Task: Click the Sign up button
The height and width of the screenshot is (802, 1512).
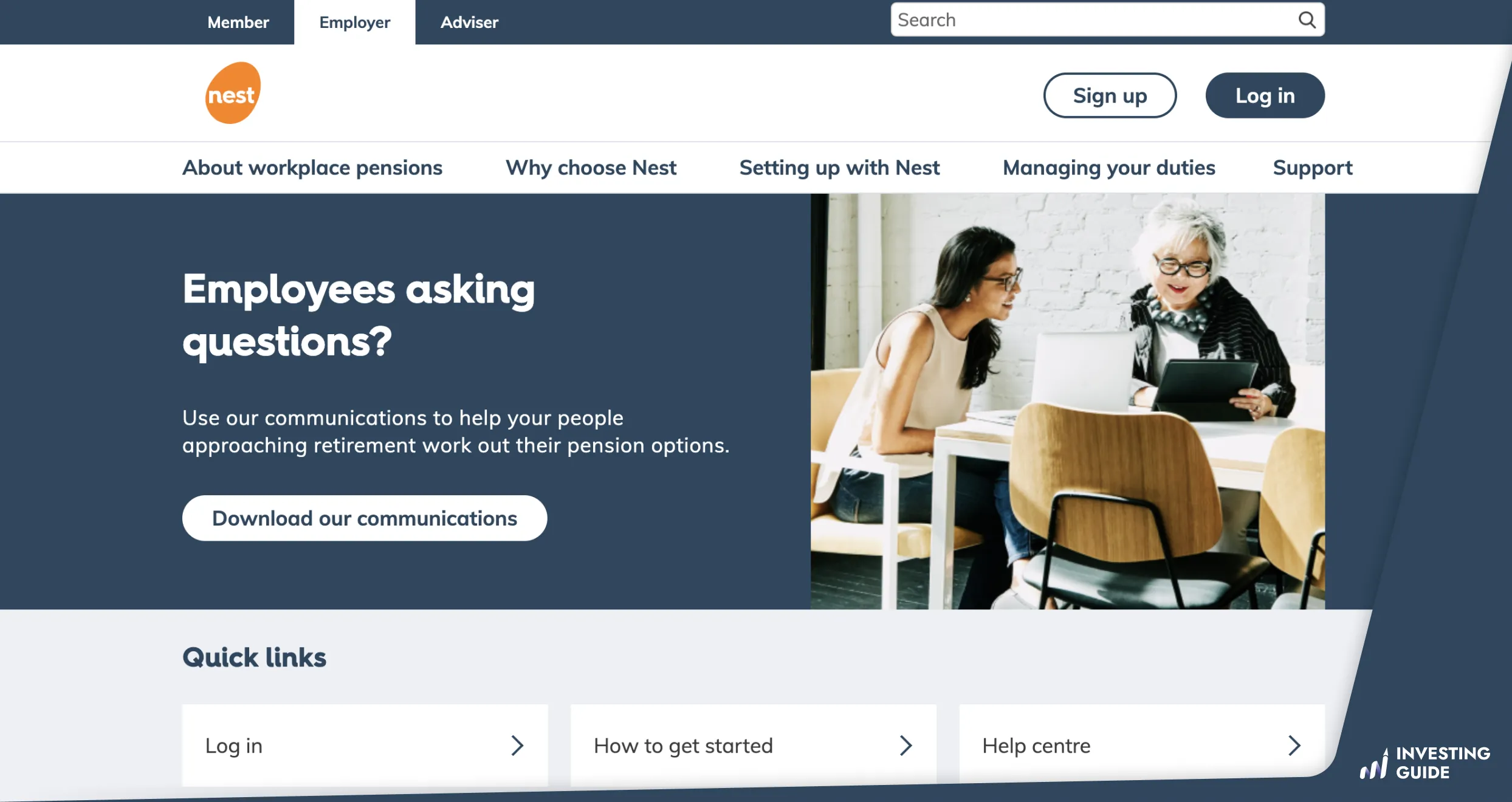Action: pyautogui.click(x=1110, y=95)
